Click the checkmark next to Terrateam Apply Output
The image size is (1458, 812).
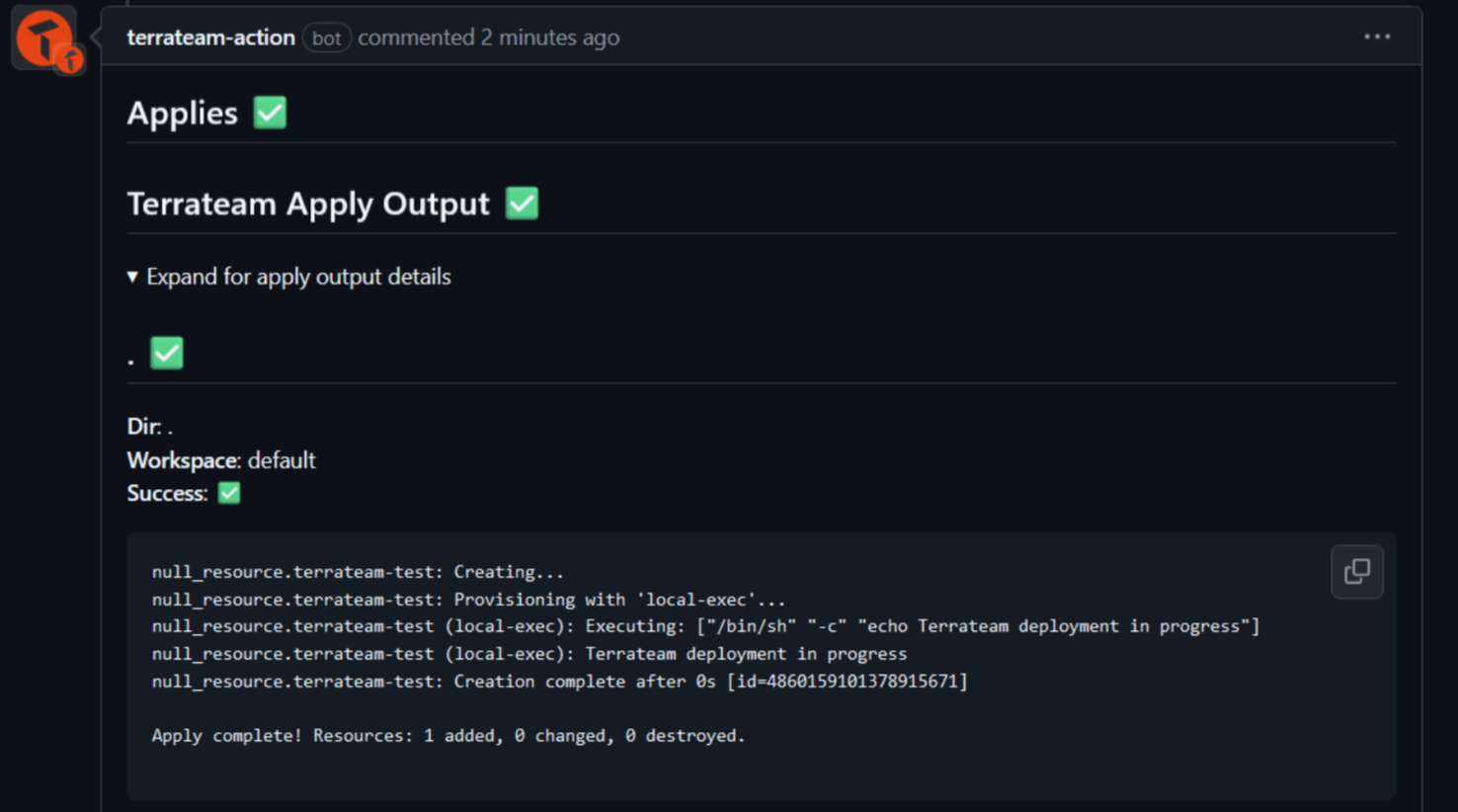pyautogui.click(x=522, y=203)
